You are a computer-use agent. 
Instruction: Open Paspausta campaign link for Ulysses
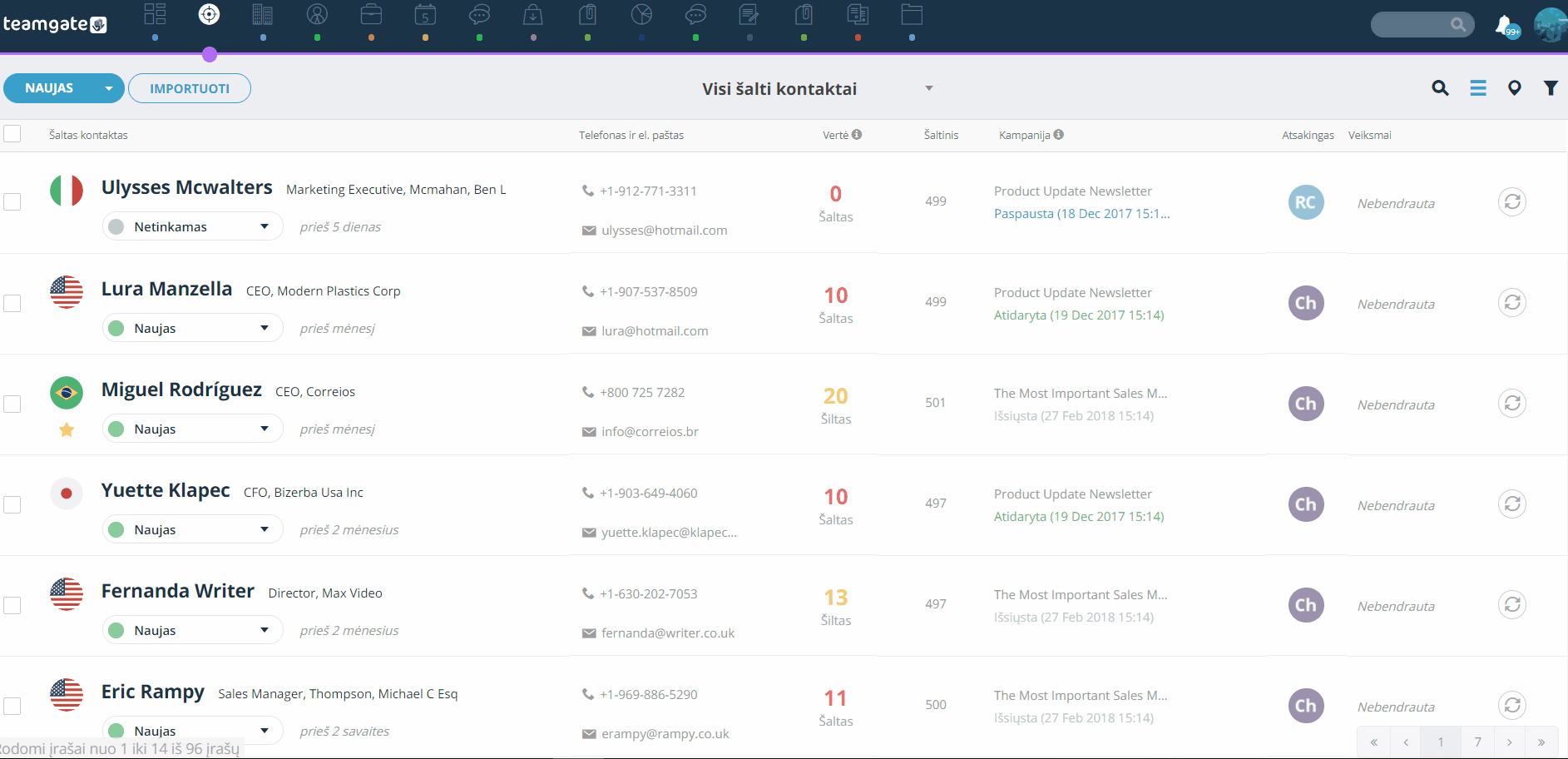(1081, 214)
